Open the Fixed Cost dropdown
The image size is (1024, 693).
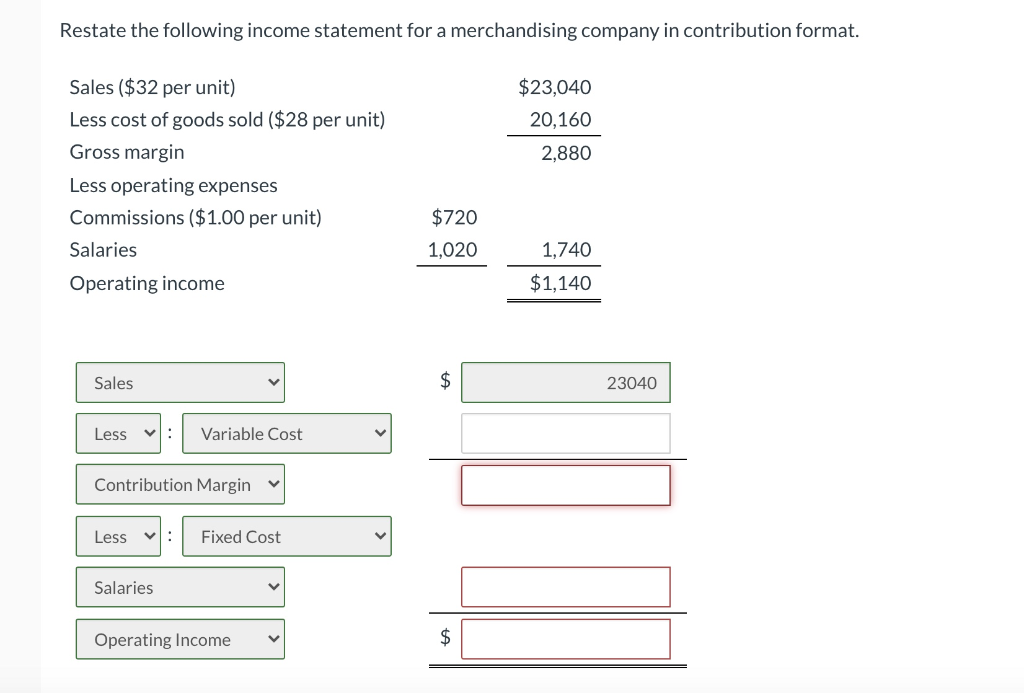[x=287, y=536]
